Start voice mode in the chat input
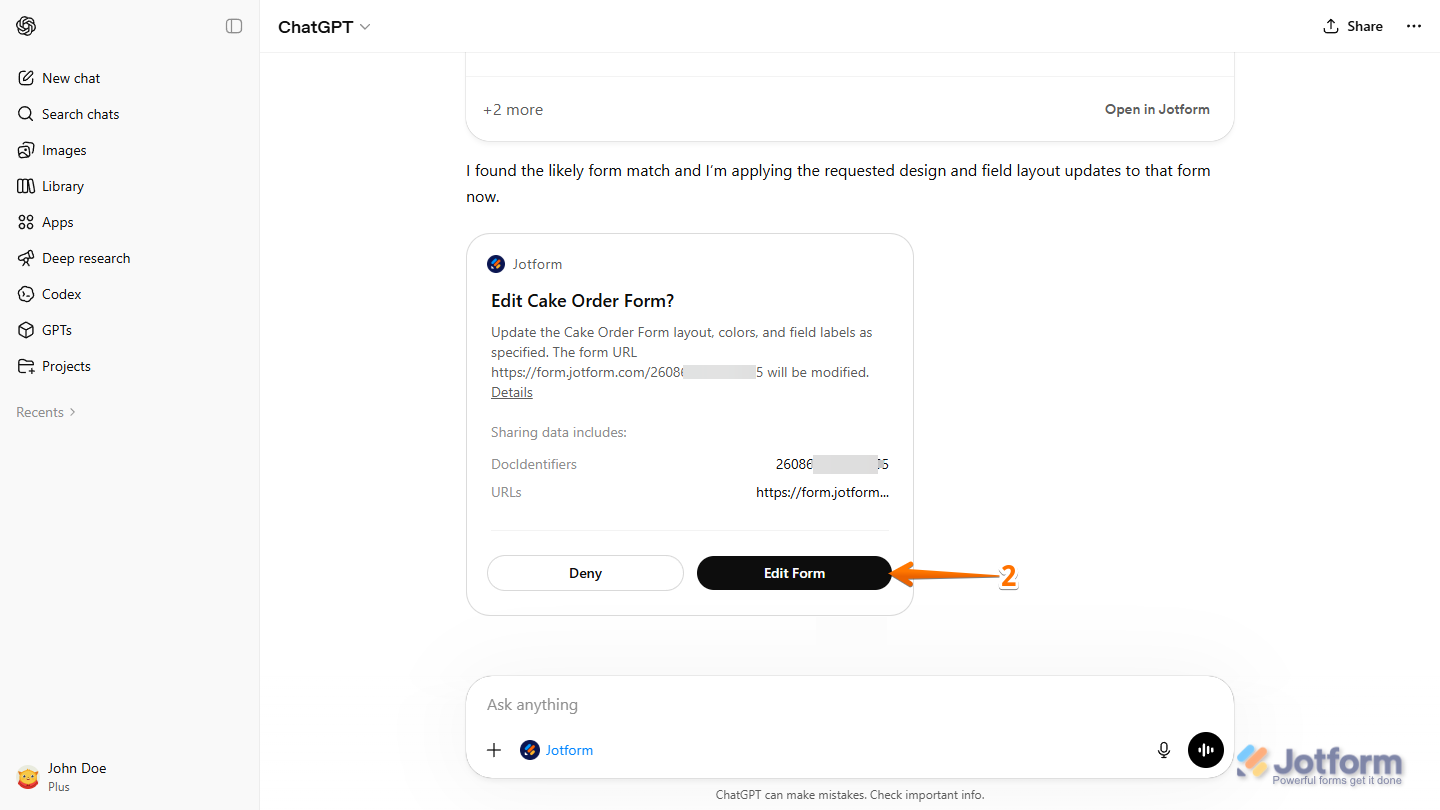 click(1205, 749)
